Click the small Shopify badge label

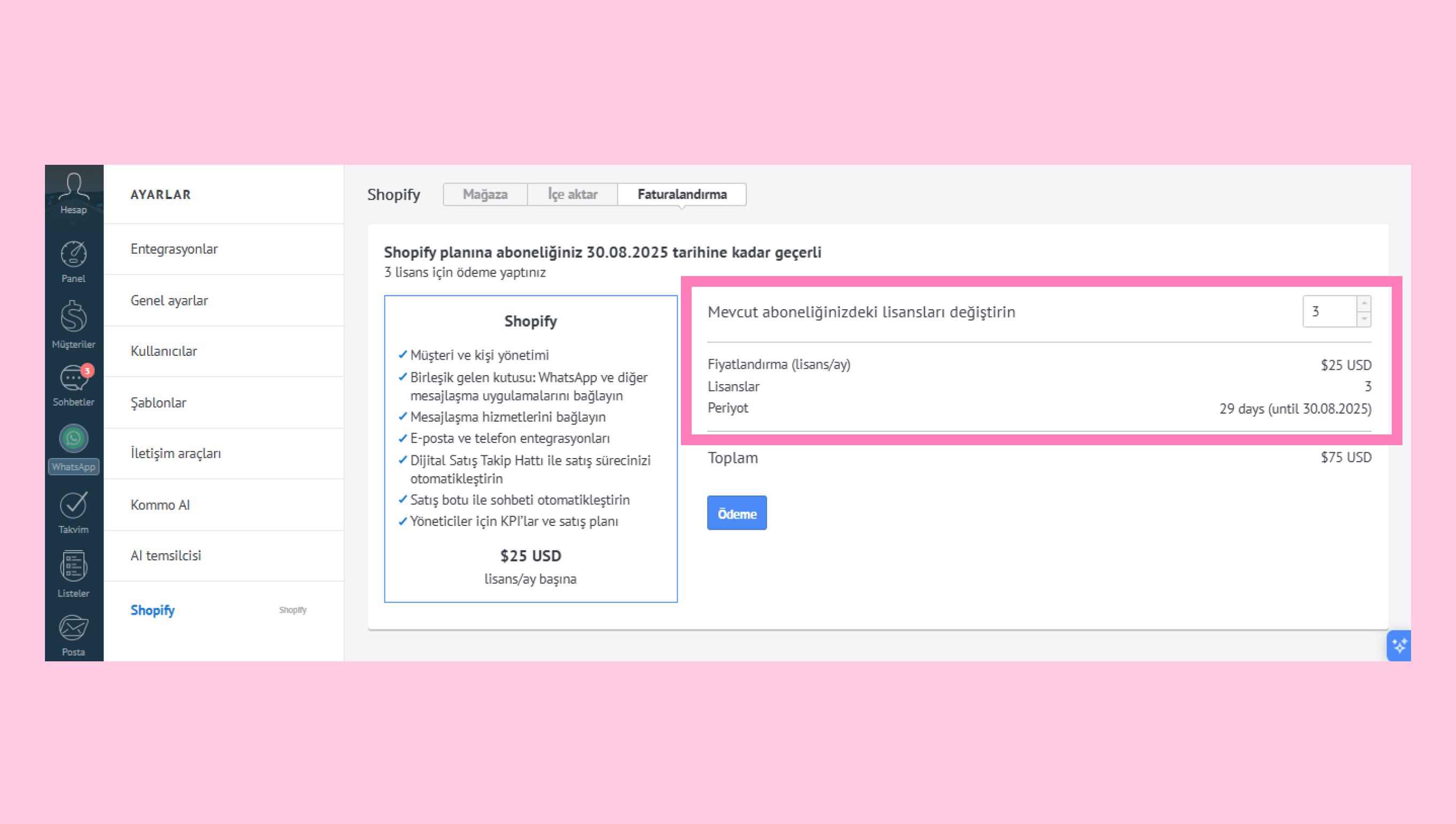(293, 610)
